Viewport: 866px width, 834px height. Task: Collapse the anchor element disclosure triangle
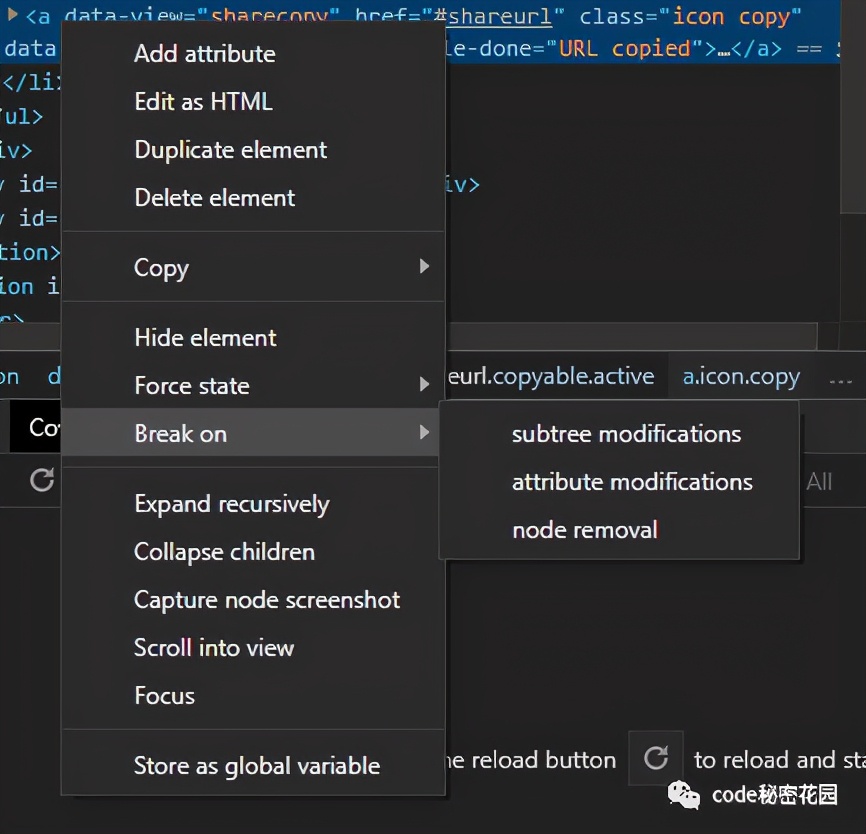click(x=10, y=13)
